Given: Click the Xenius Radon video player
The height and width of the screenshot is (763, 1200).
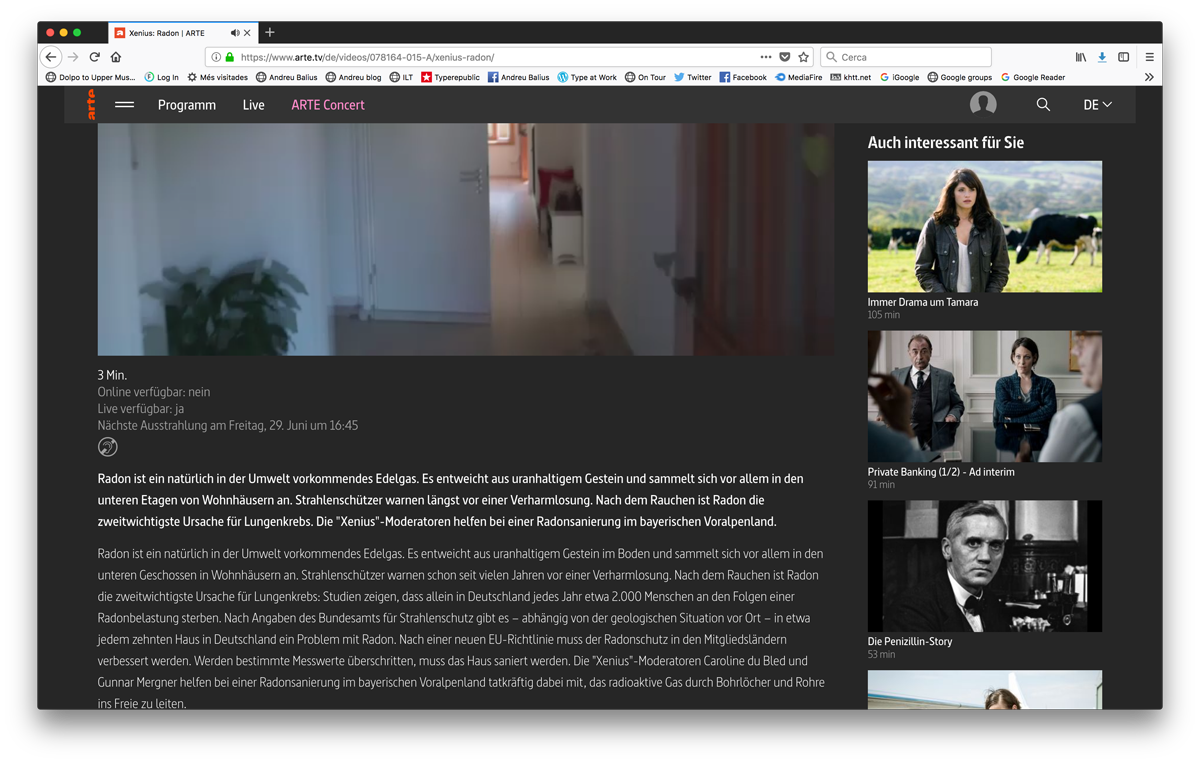Looking at the screenshot, I should (467, 239).
